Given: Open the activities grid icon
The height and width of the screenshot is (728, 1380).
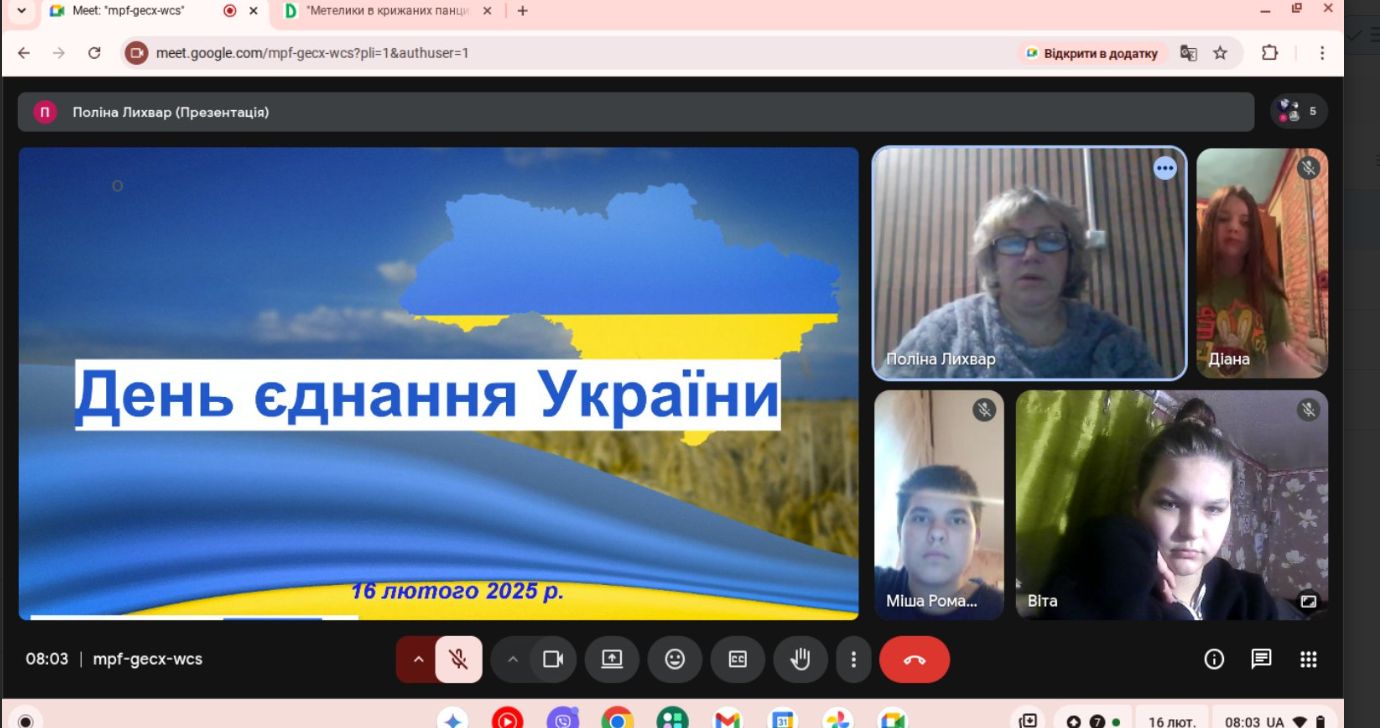Looking at the screenshot, I should tap(1308, 659).
